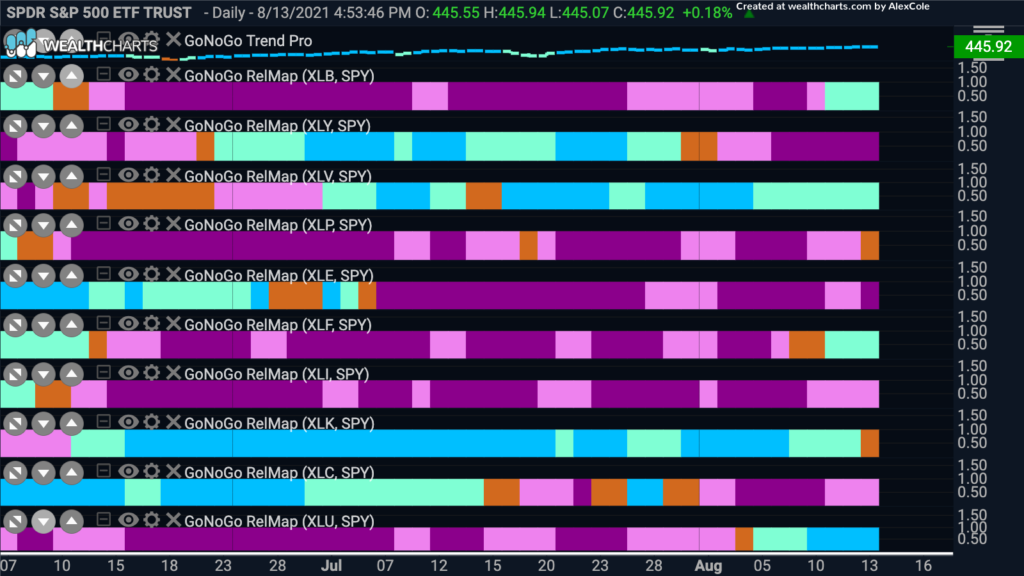Hide the RelMap XLU indicator

(128, 520)
